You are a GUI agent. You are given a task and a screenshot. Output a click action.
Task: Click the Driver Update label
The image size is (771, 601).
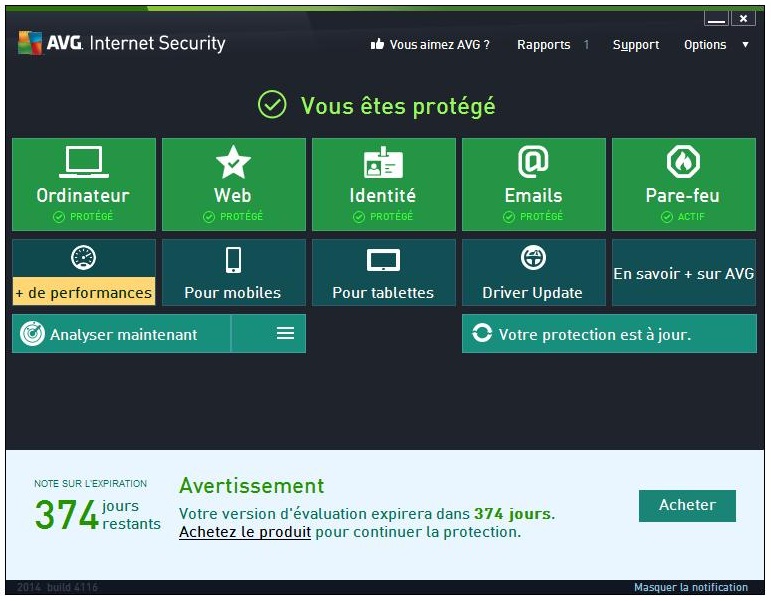point(533,293)
